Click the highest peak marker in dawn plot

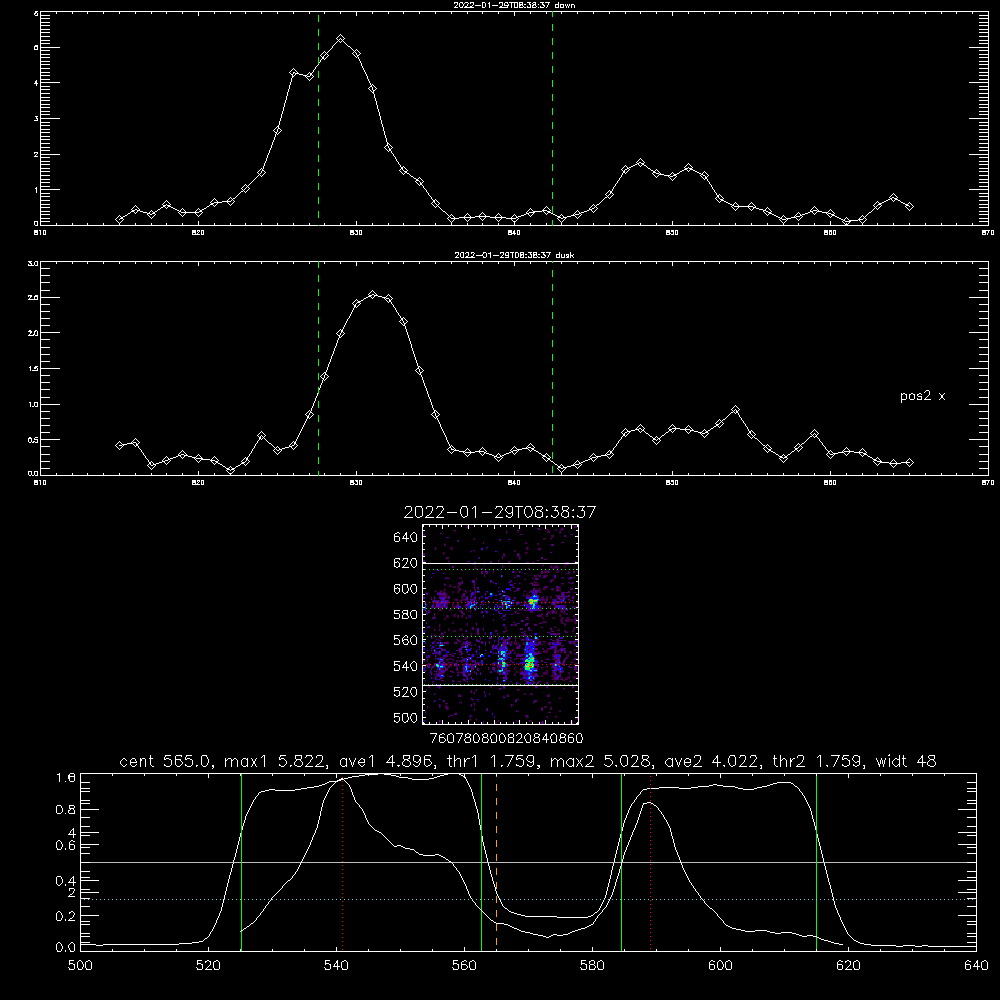(x=341, y=39)
